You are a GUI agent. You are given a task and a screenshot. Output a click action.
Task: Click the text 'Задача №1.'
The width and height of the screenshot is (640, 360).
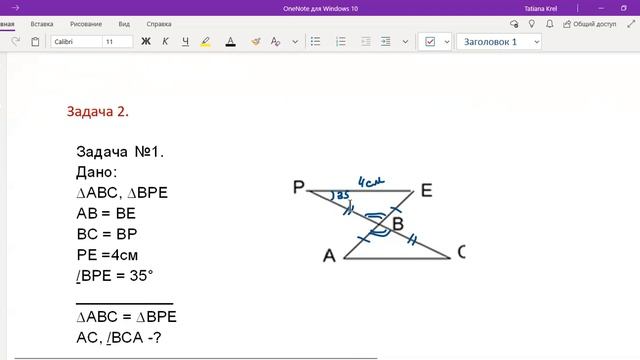coord(120,152)
